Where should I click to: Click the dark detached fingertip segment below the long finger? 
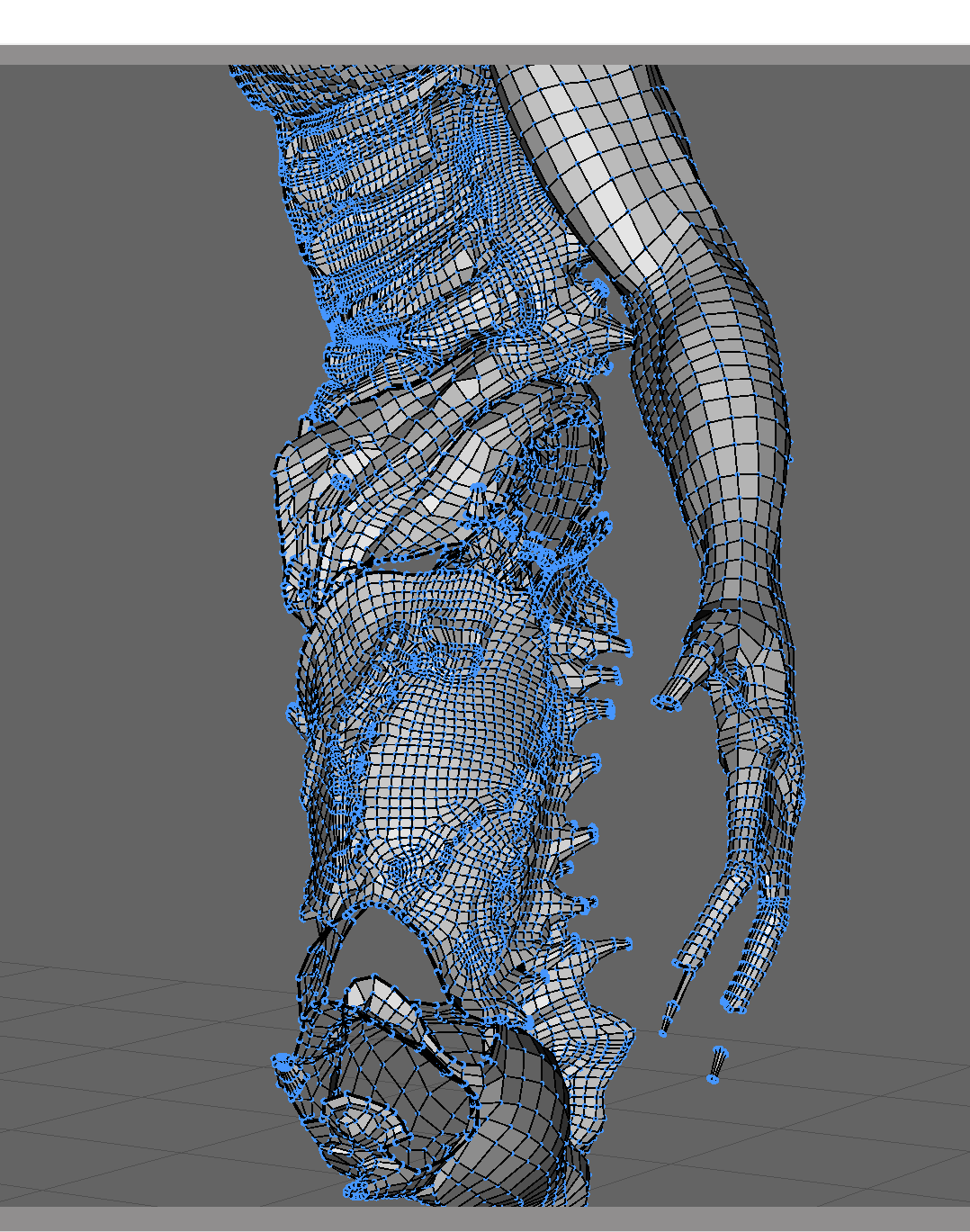pos(670,1012)
